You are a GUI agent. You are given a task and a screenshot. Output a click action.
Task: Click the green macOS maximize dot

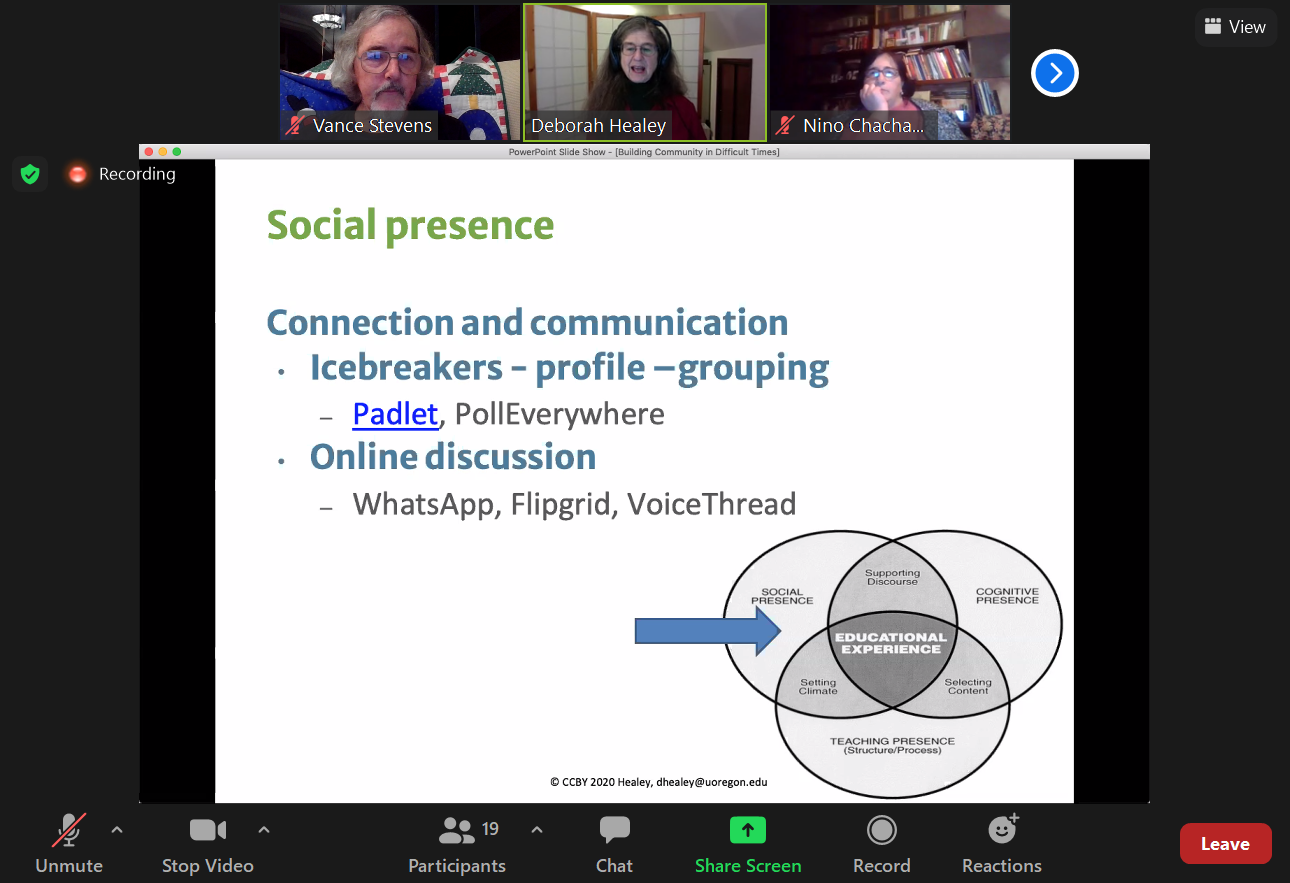tap(177, 152)
